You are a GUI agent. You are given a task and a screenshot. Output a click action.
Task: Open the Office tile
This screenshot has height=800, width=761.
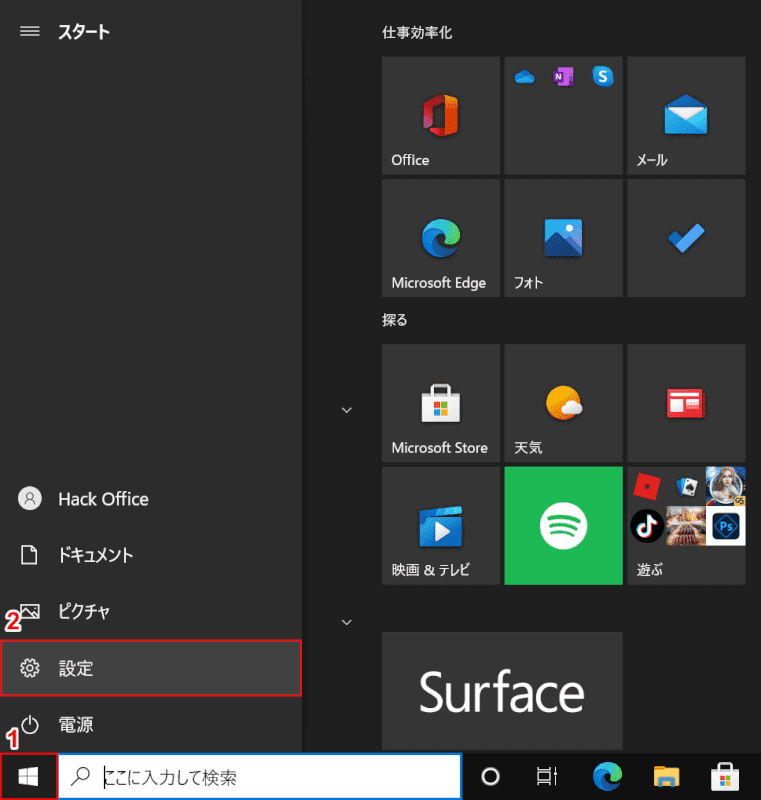tap(441, 115)
